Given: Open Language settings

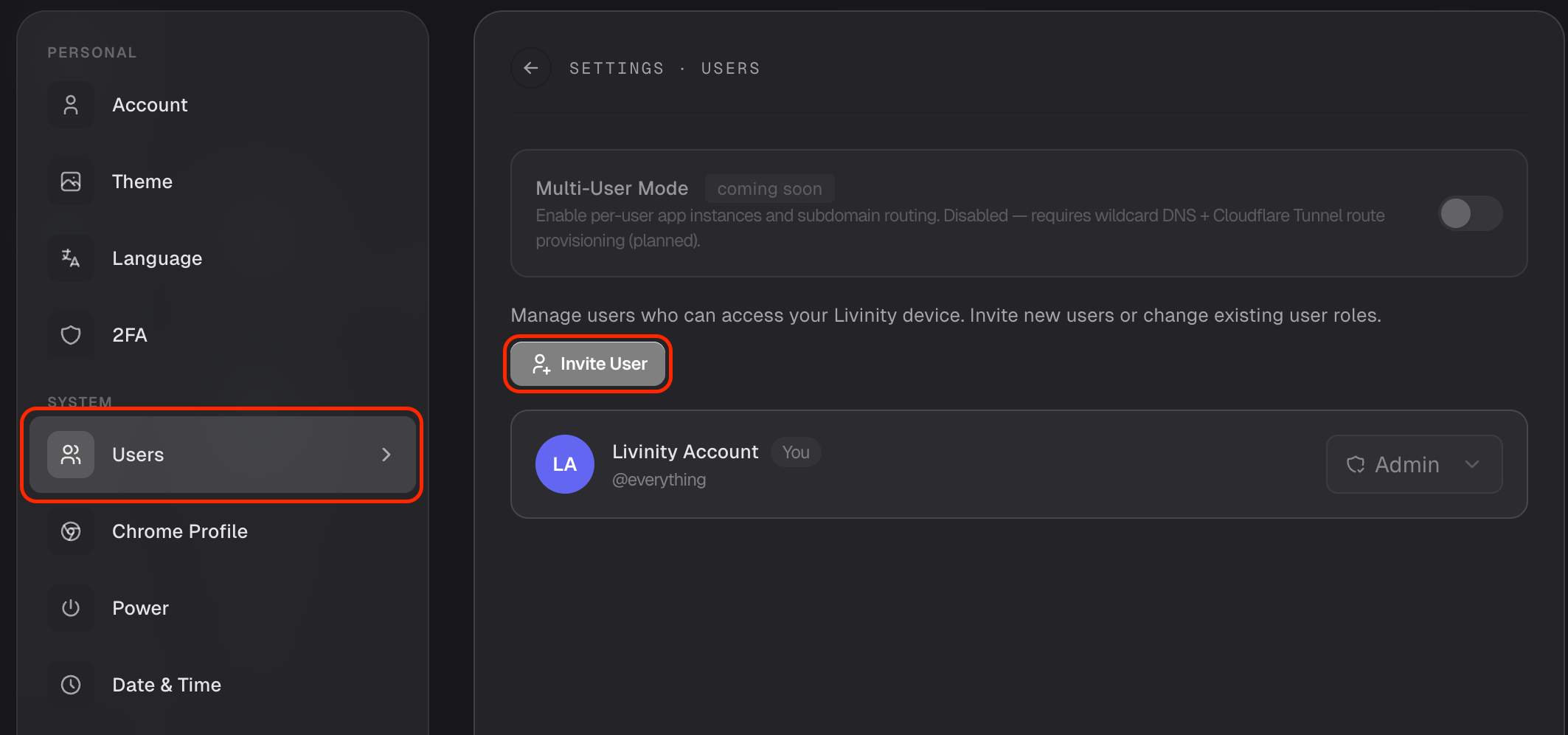Looking at the screenshot, I should pyautogui.click(x=222, y=258).
